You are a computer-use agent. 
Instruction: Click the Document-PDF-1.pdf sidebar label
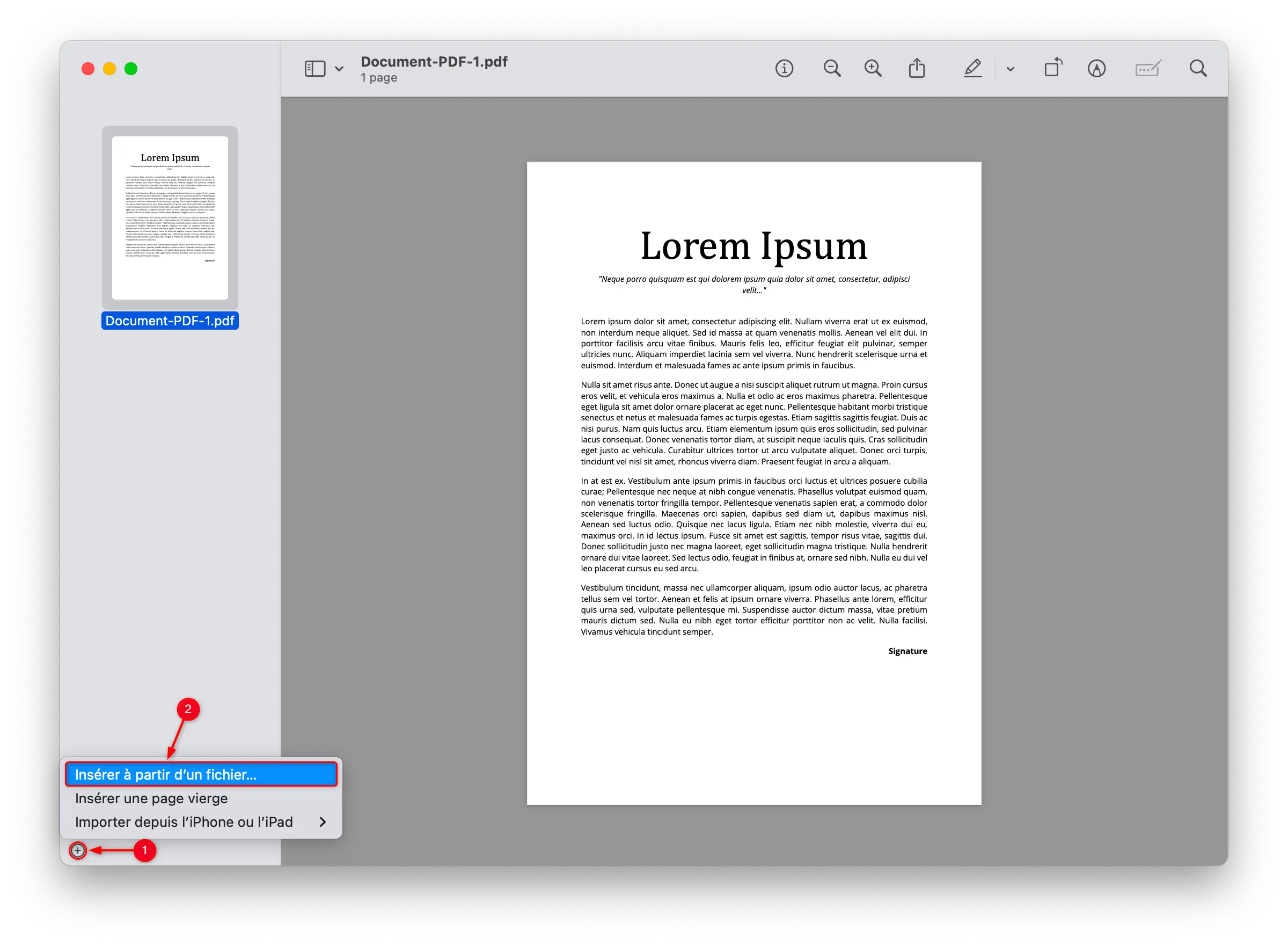pos(170,321)
